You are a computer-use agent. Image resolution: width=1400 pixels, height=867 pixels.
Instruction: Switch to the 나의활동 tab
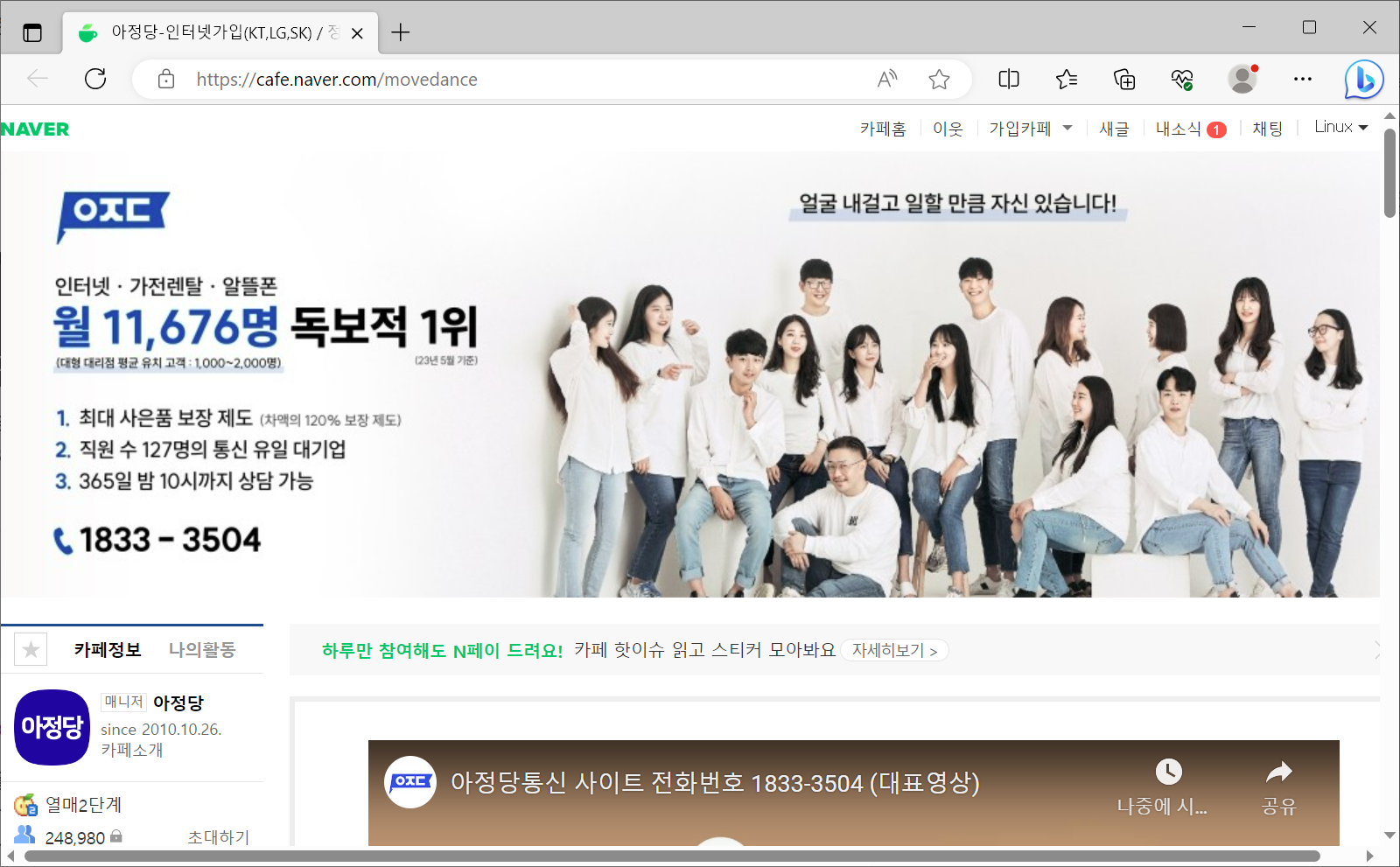pyautogui.click(x=202, y=649)
